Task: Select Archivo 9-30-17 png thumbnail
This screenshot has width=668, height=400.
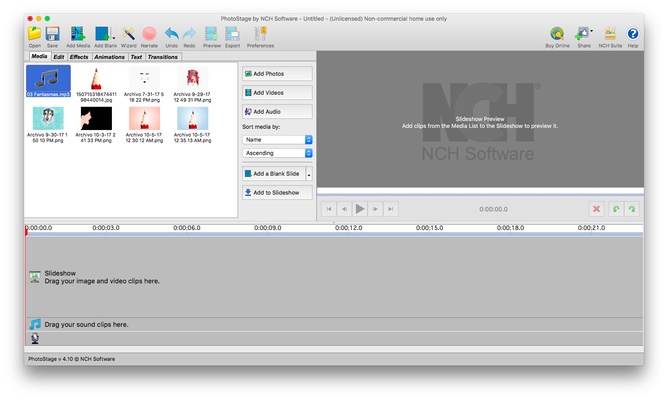Action: point(47,124)
